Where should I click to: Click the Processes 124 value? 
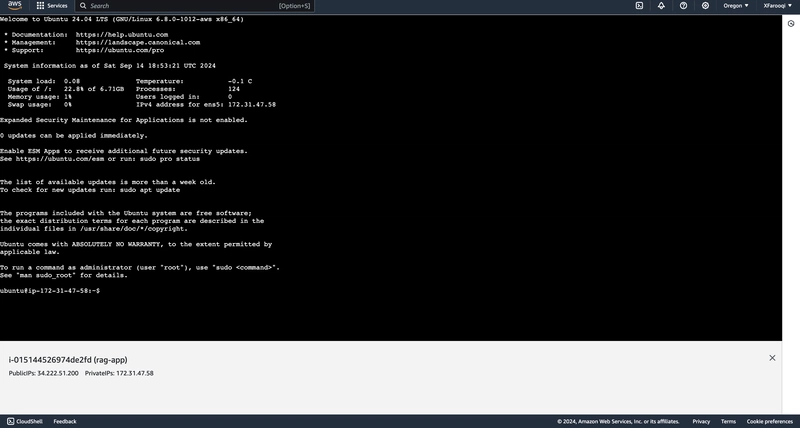pos(234,89)
